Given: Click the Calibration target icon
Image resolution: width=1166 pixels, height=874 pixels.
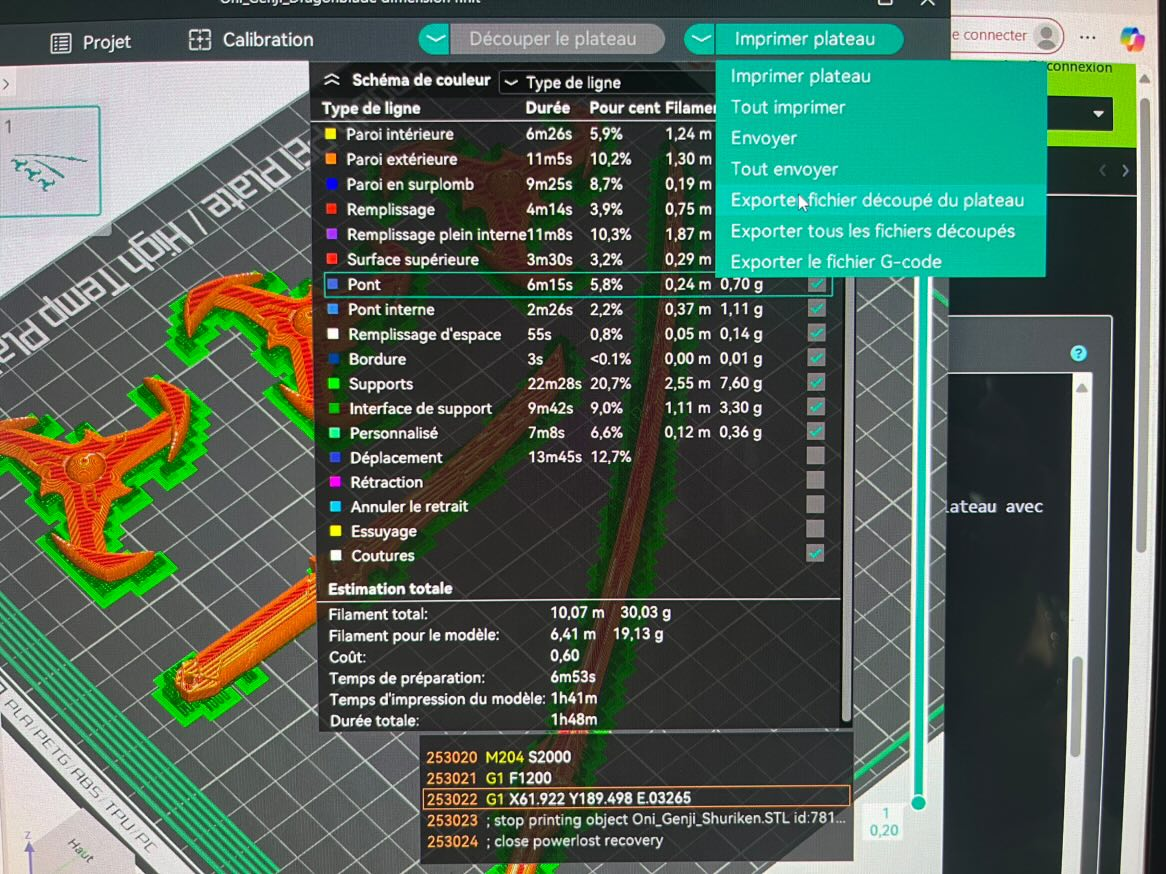Looking at the screenshot, I should tap(199, 40).
